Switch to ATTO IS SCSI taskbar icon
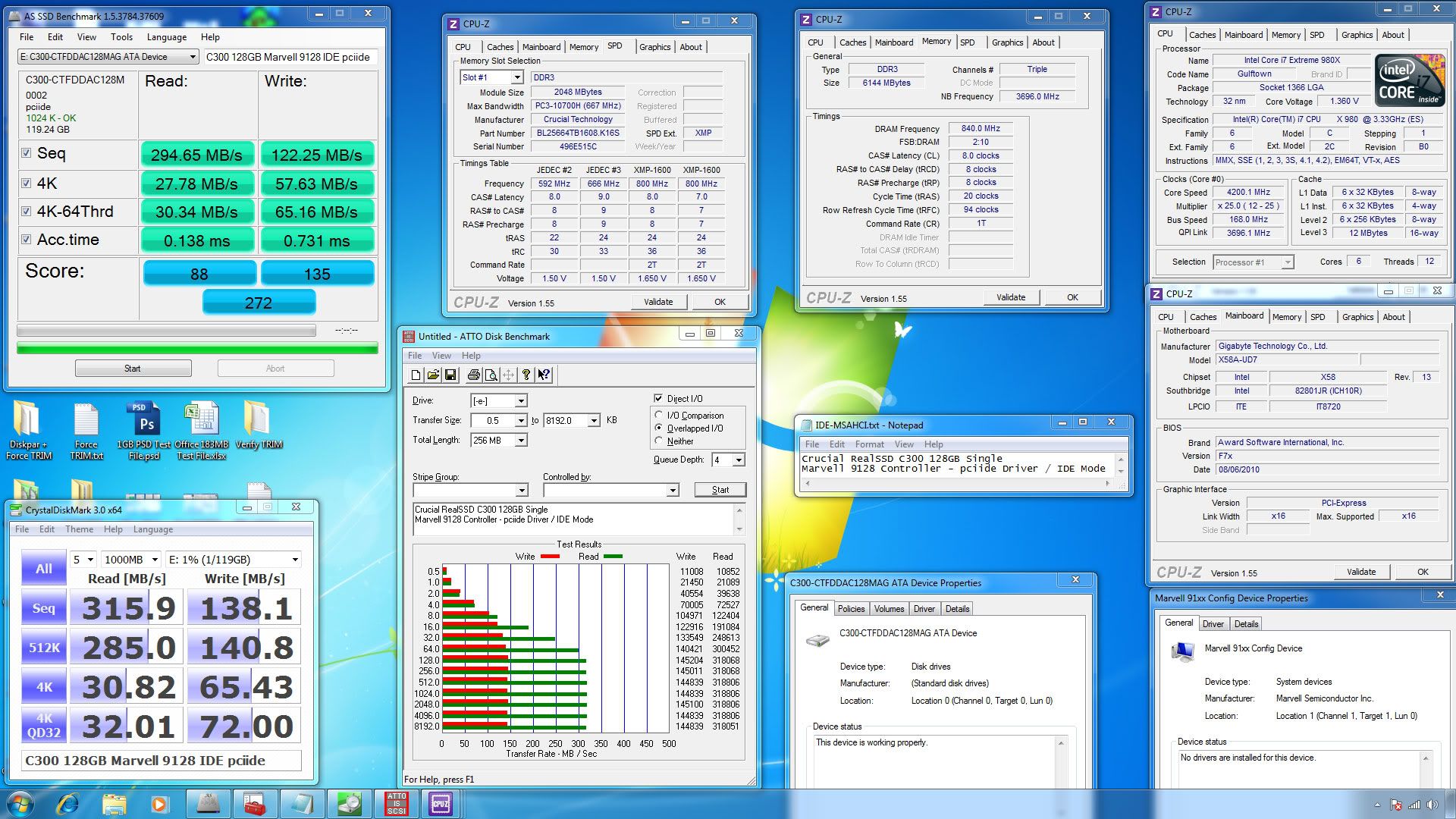Screen dimensions: 1456x819 pos(396,804)
